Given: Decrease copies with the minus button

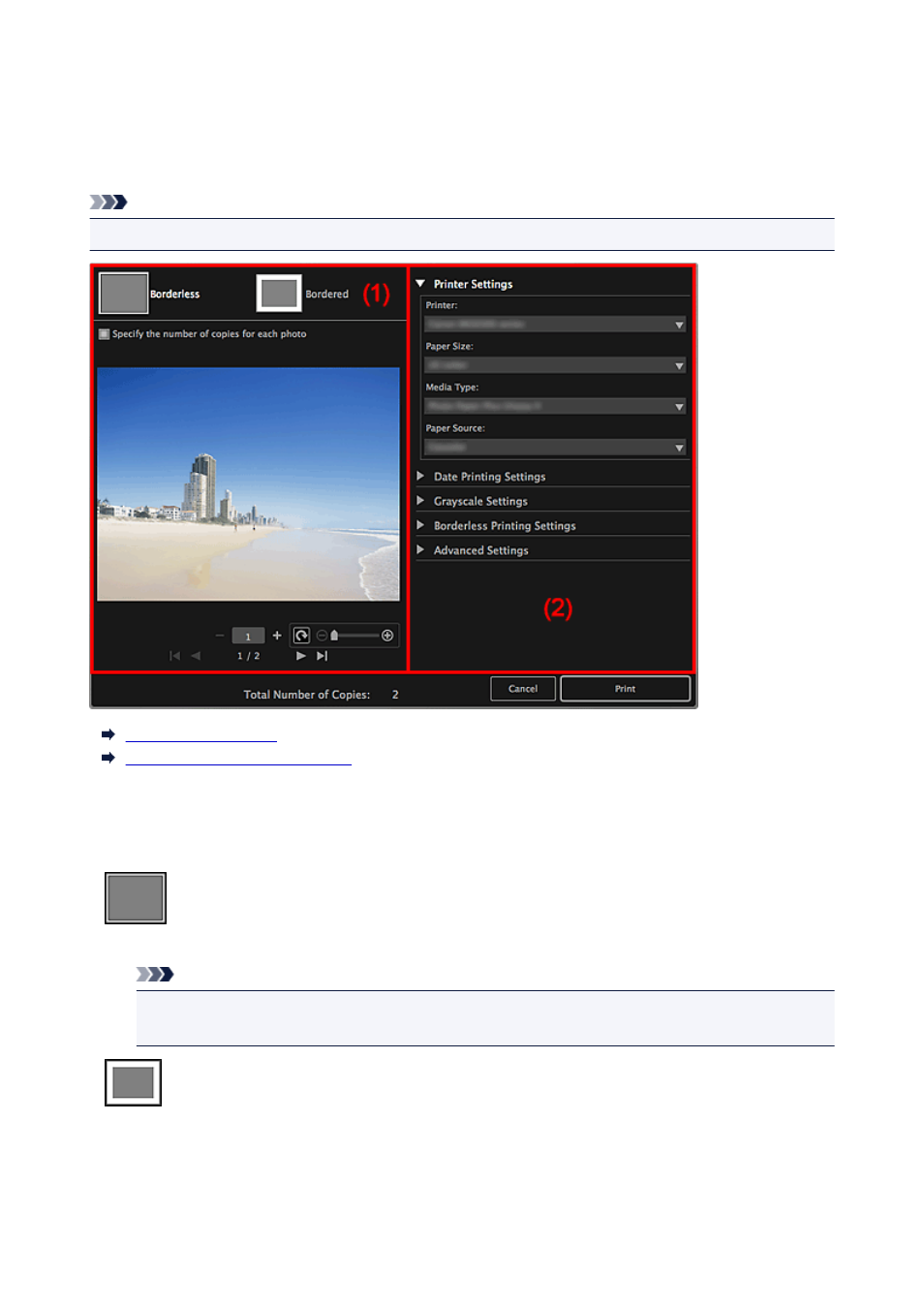Looking at the screenshot, I should pos(220,636).
